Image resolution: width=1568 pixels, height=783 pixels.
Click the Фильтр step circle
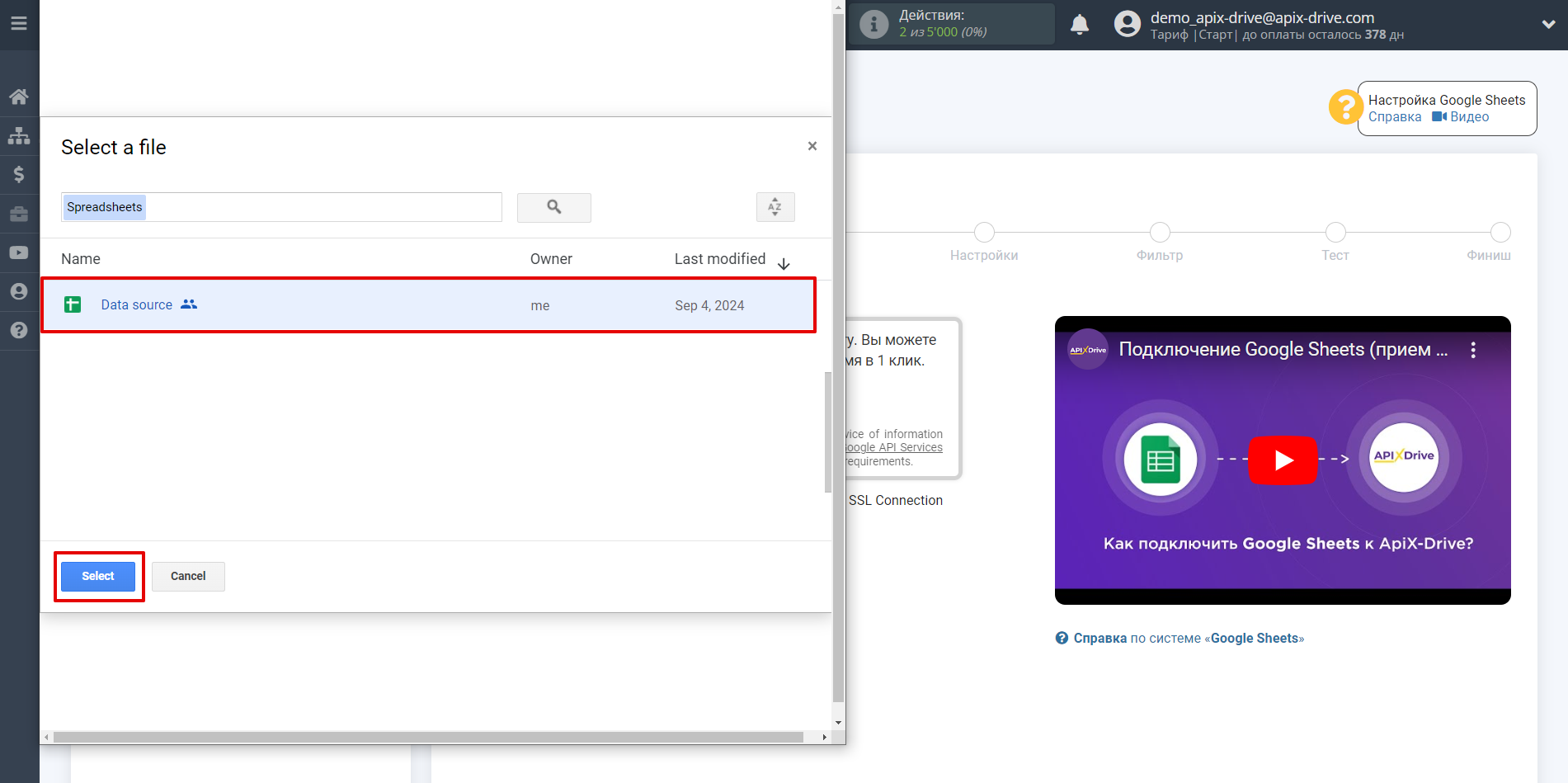point(1160,233)
